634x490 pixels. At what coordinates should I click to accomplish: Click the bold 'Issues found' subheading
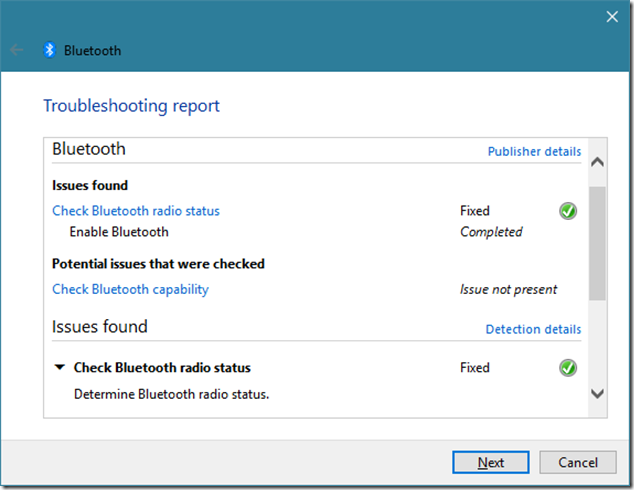click(x=90, y=186)
